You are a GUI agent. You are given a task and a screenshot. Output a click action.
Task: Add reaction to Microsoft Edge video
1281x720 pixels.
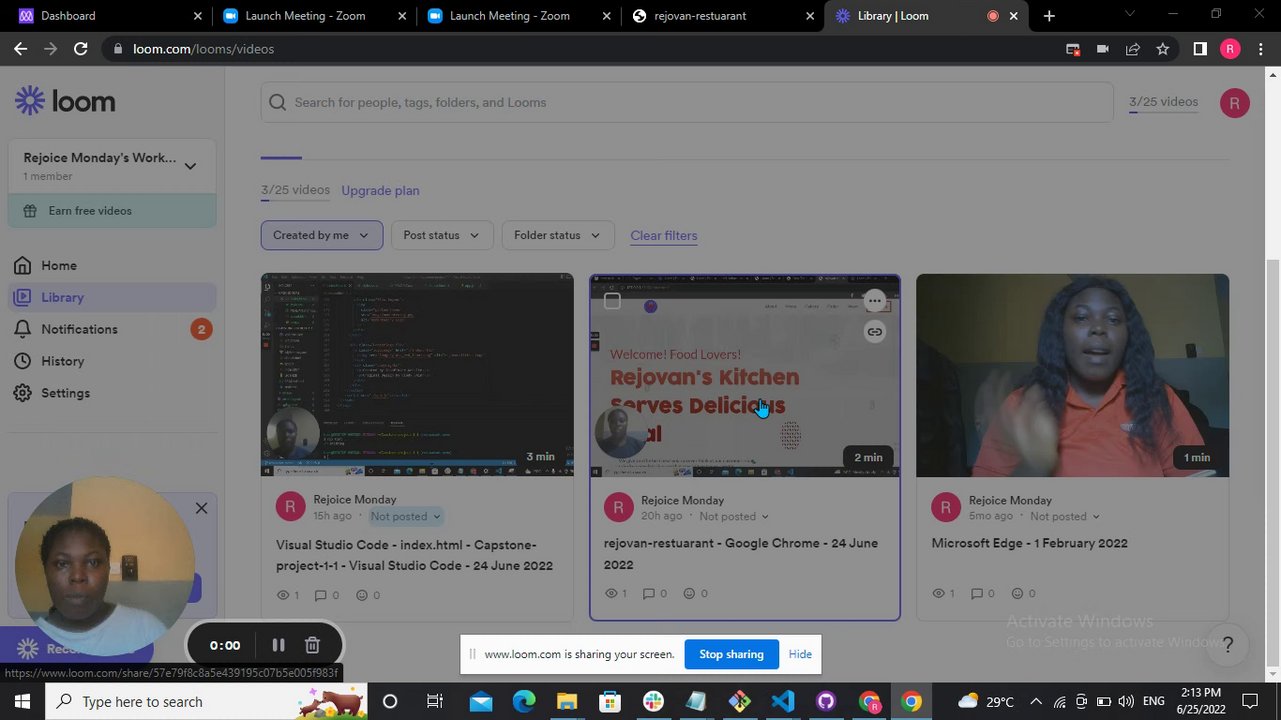pyautogui.click(x=1023, y=593)
